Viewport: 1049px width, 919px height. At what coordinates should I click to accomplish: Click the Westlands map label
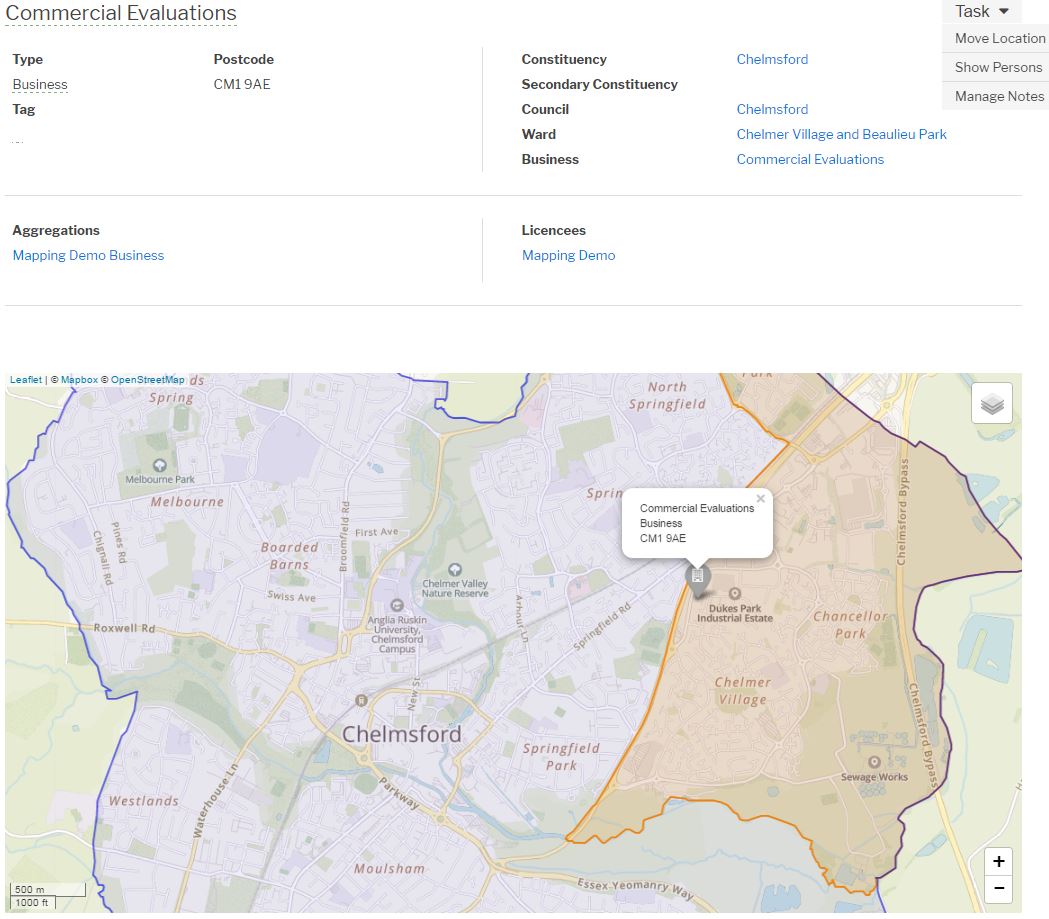144,801
